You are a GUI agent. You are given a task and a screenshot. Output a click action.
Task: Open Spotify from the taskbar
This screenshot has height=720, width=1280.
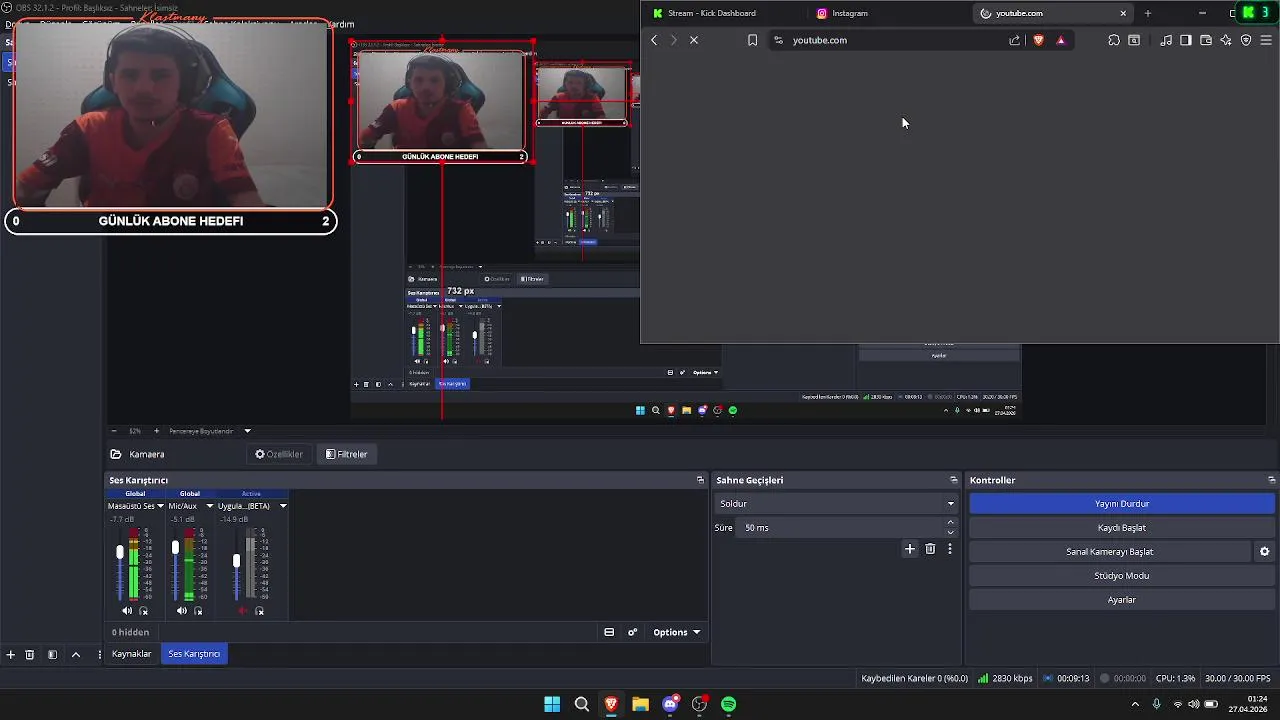click(x=729, y=704)
